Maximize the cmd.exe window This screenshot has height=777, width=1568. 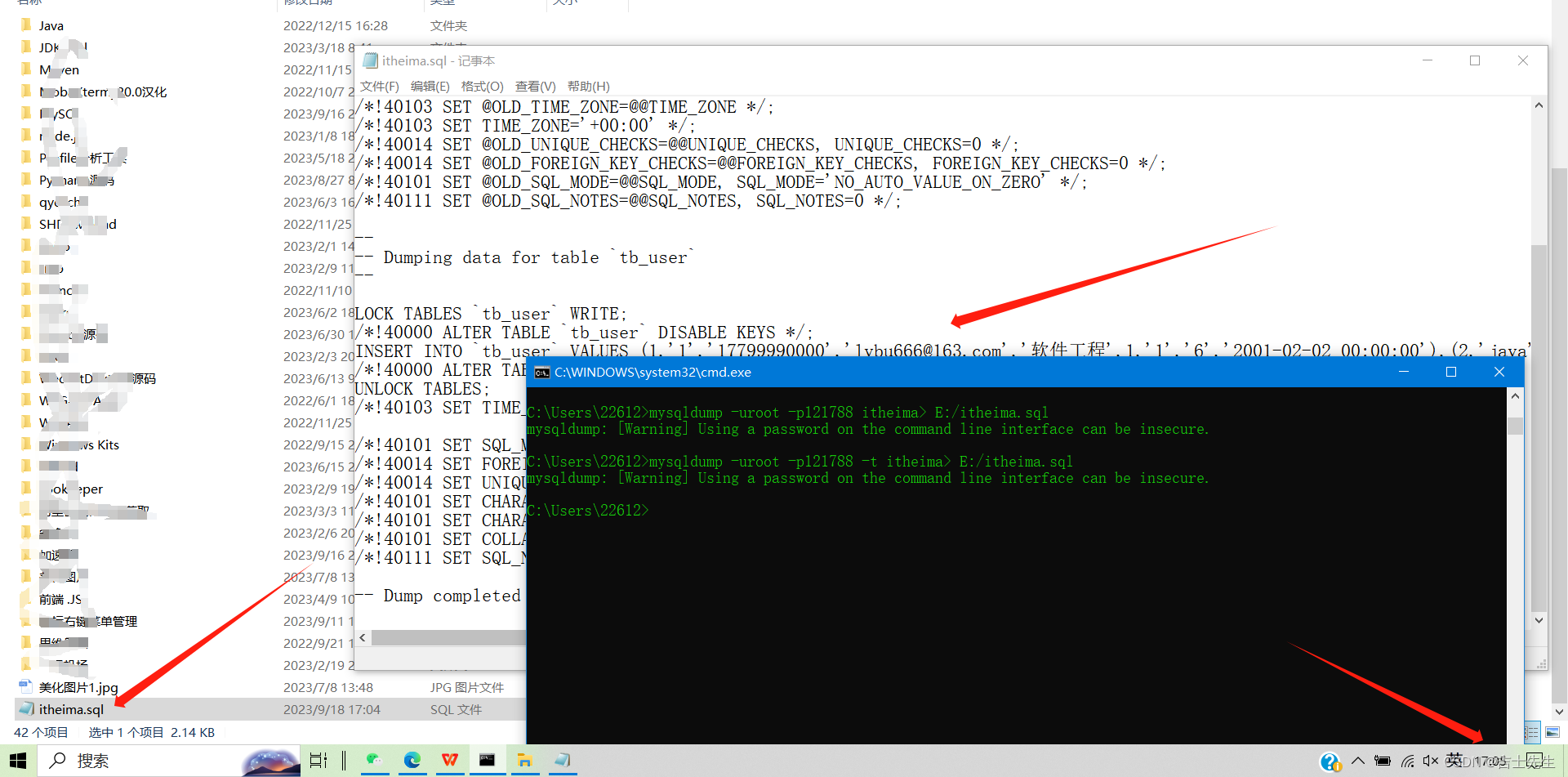coord(1451,372)
